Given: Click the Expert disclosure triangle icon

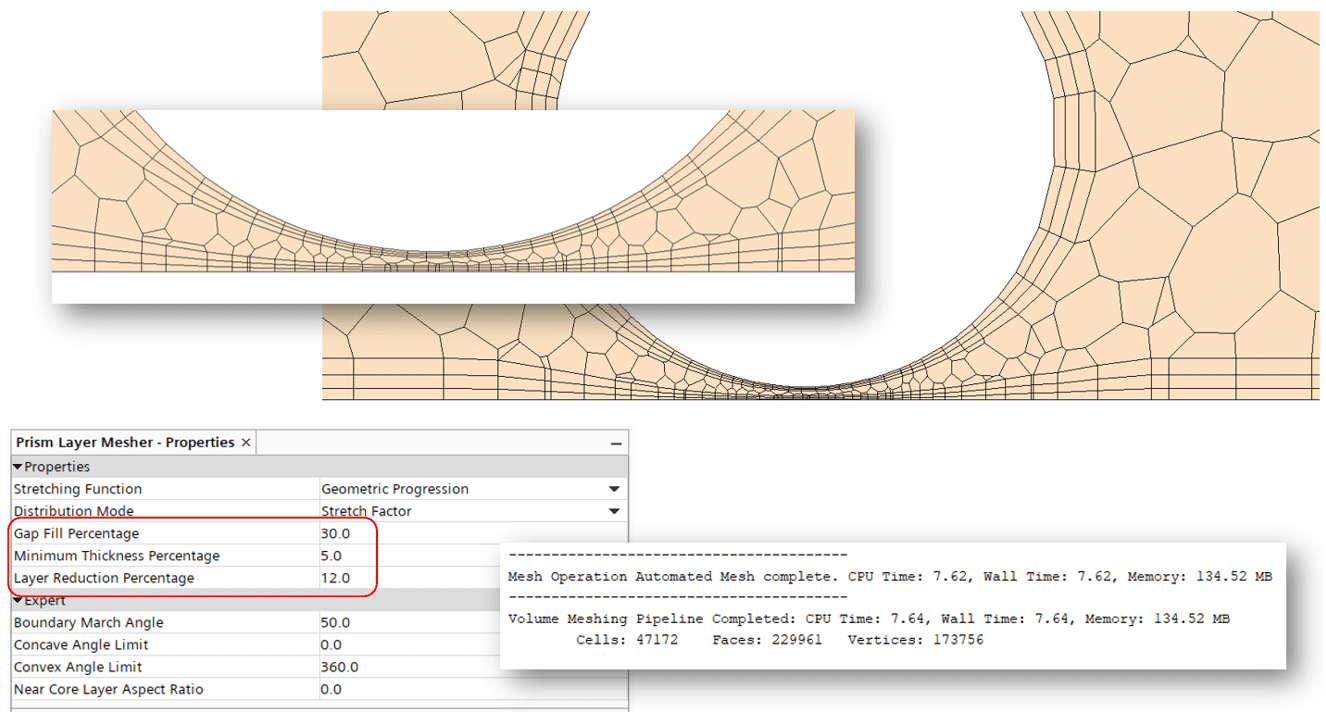Looking at the screenshot, I should [x=17, y=600].
